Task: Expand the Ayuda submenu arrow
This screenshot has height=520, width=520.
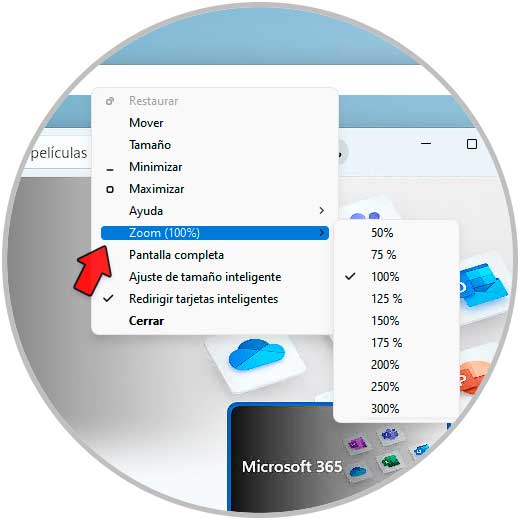Action: tap(321, 211)
